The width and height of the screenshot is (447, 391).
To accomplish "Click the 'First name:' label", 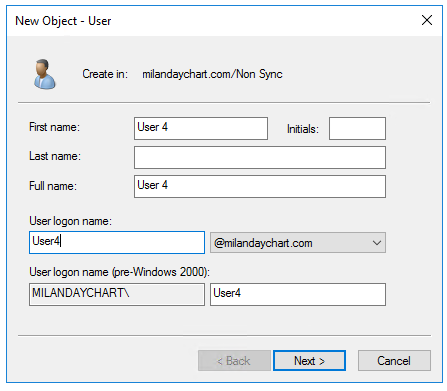I will tap(55, 127).
